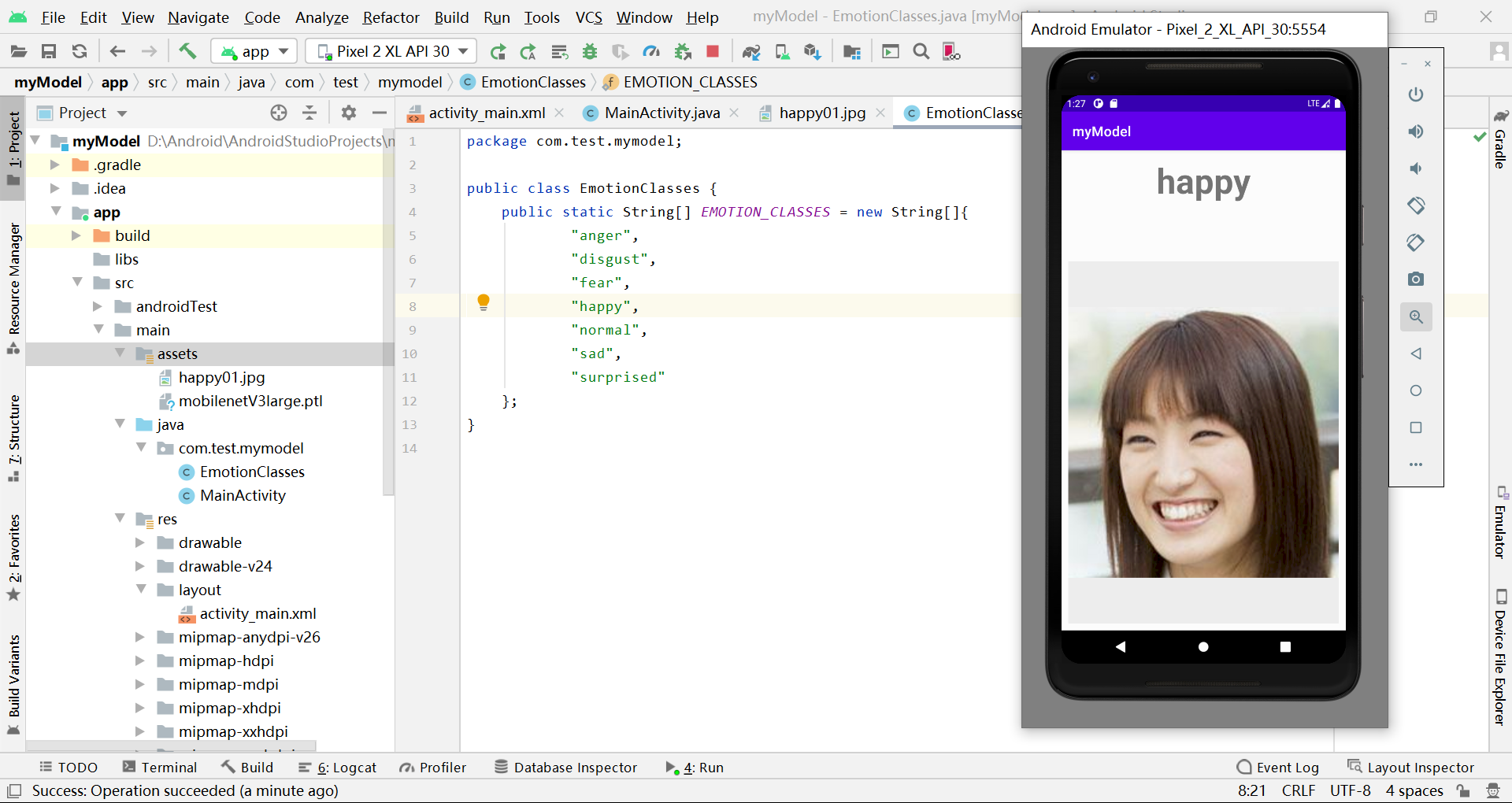
Task: Click the Stop run button in toolbar
Action: click(713, 52)
